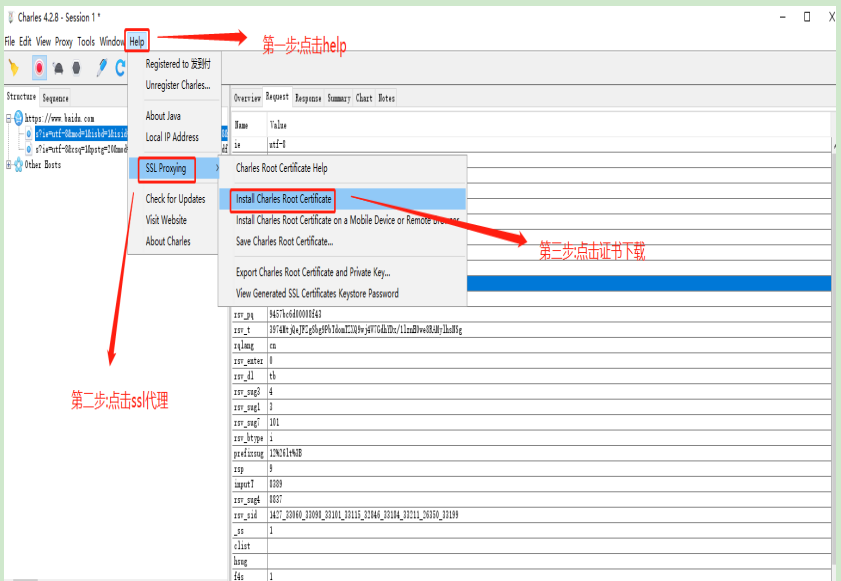Click the rsv_sid parameter row

[532, 515]
